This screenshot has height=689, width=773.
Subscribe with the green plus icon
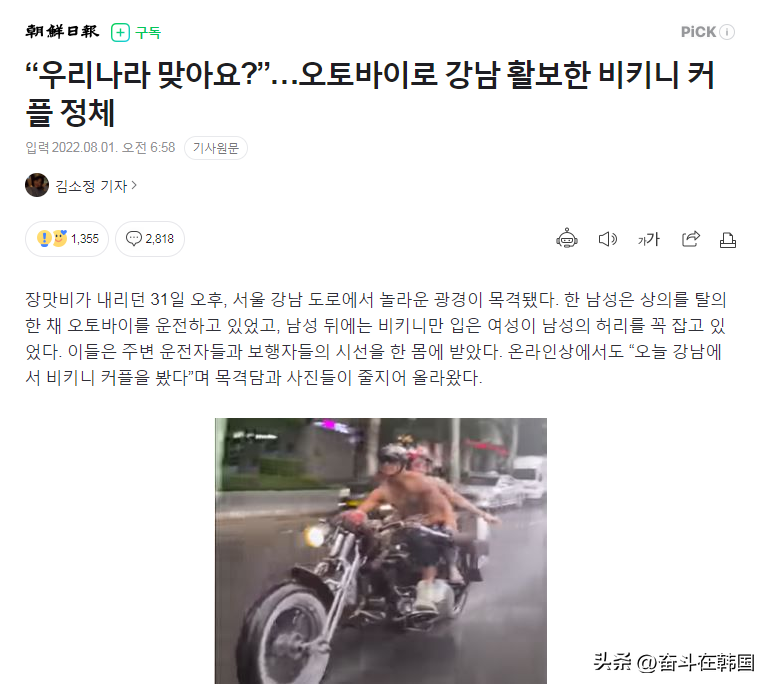click(120, 33)
